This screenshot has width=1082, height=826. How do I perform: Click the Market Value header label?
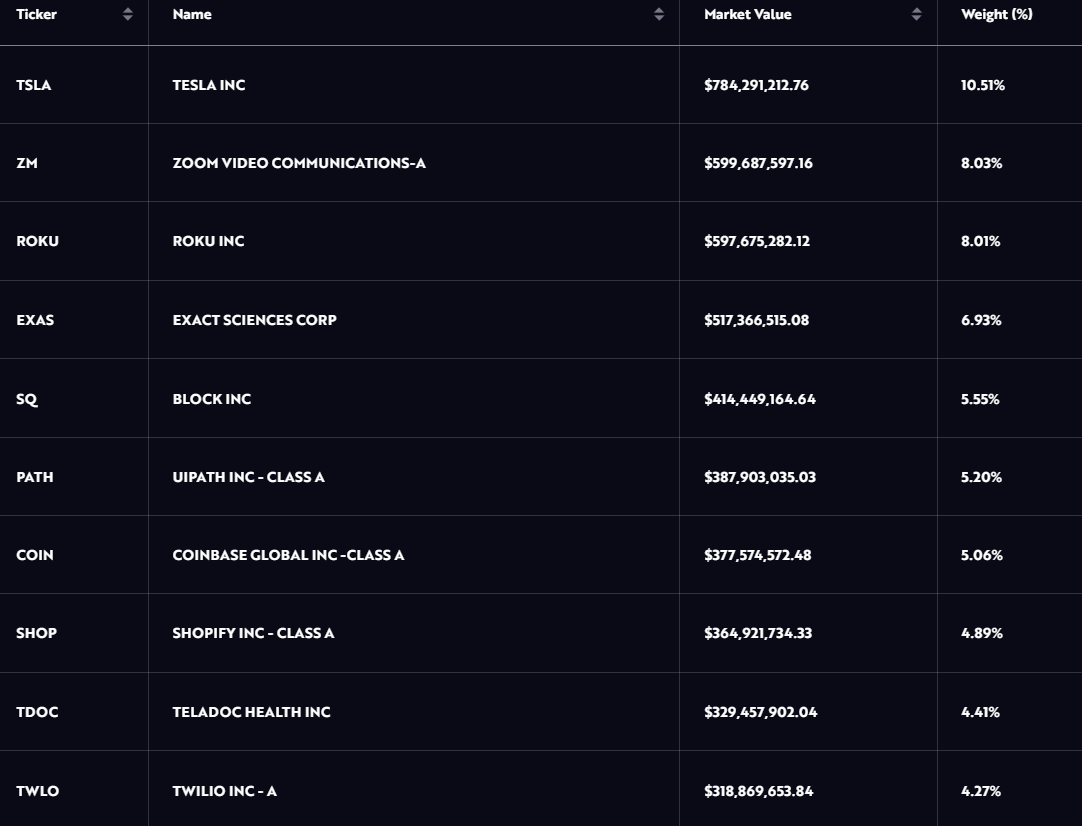tap(747, 15)
